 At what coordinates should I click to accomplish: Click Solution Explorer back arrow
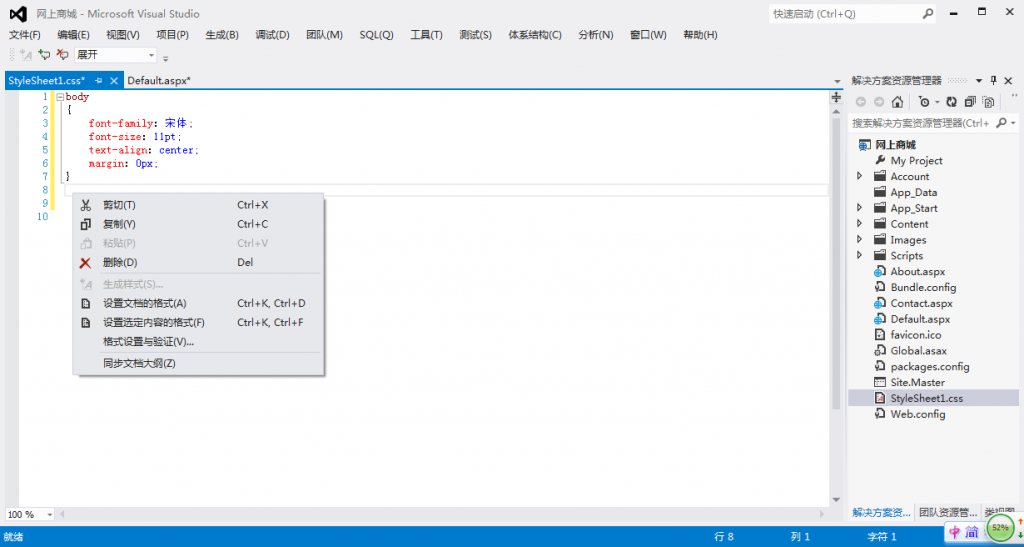861,102
